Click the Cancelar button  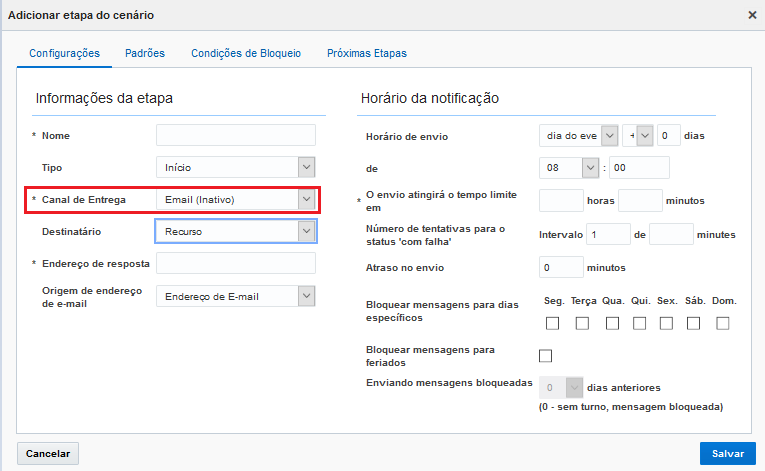48,453
